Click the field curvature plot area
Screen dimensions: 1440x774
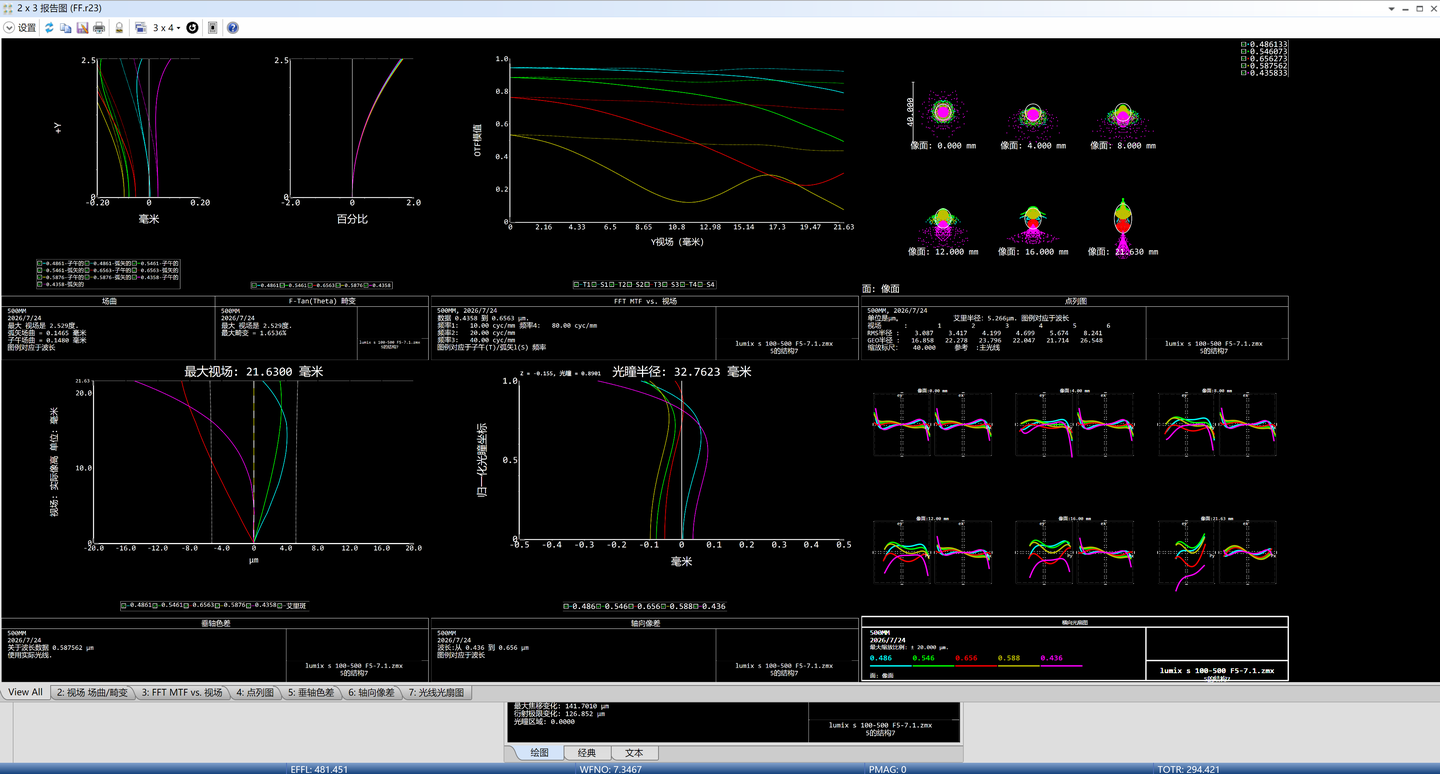149,128
